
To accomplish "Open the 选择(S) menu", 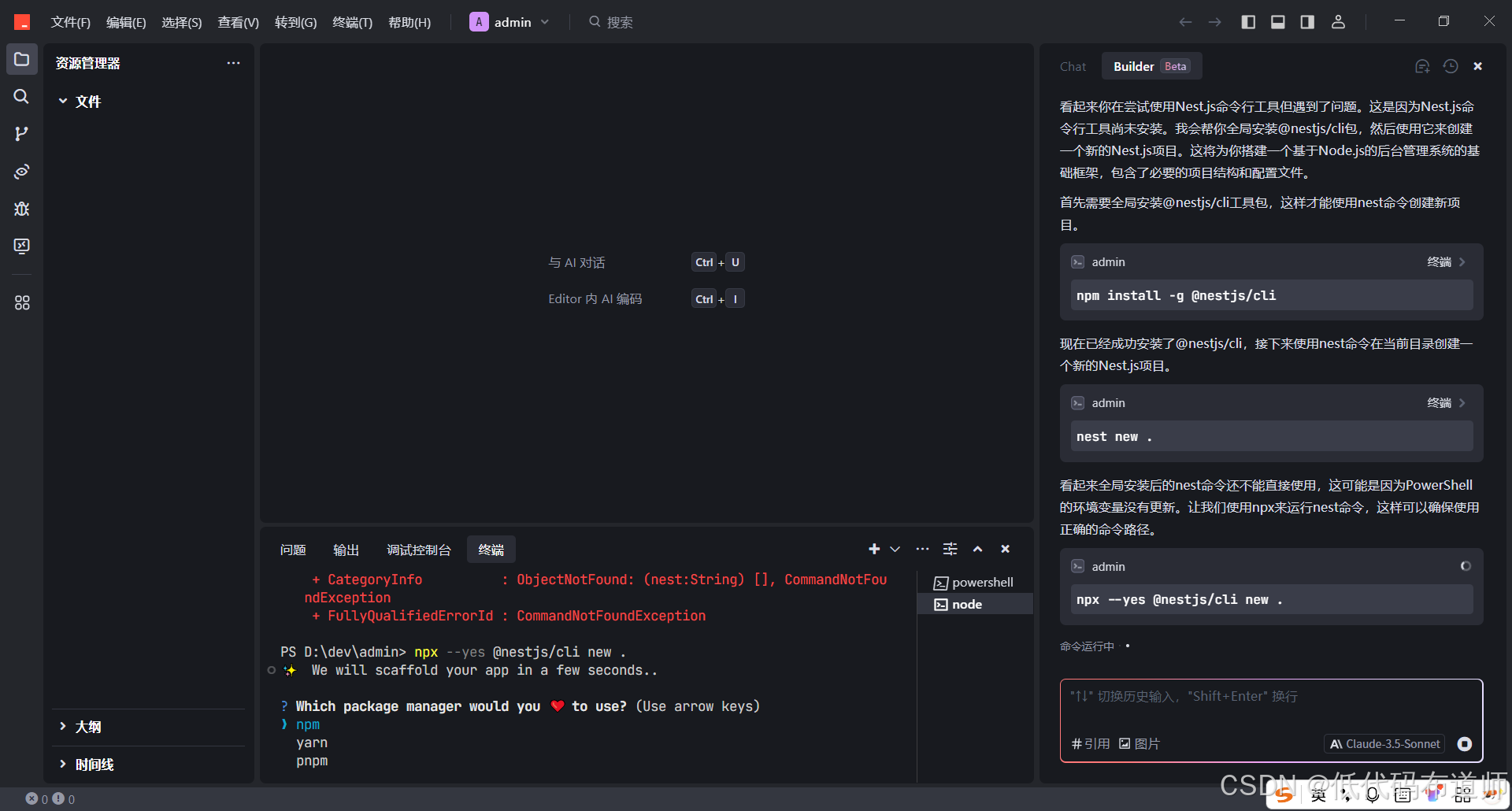I will point(182,22).
